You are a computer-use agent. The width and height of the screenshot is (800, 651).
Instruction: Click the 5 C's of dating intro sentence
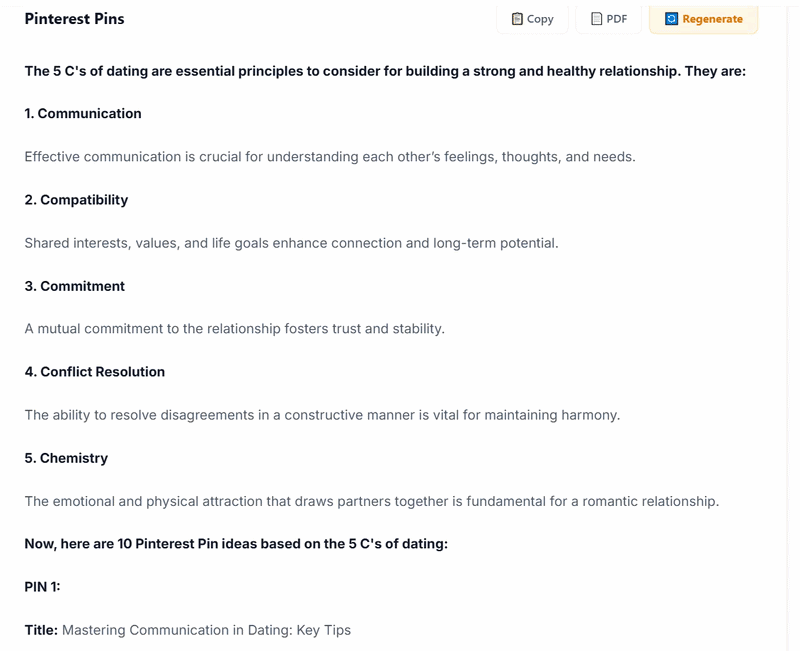point(385,71)
